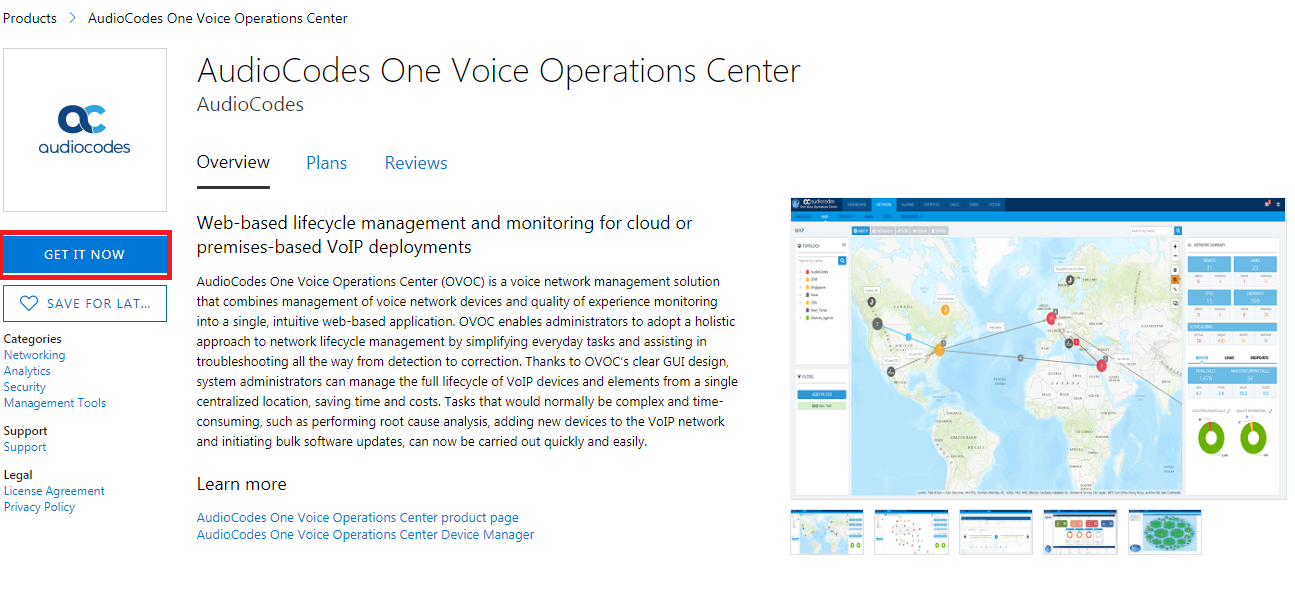
Task: Navigate to Products in the breadcrumb
Action: [30, 18]
